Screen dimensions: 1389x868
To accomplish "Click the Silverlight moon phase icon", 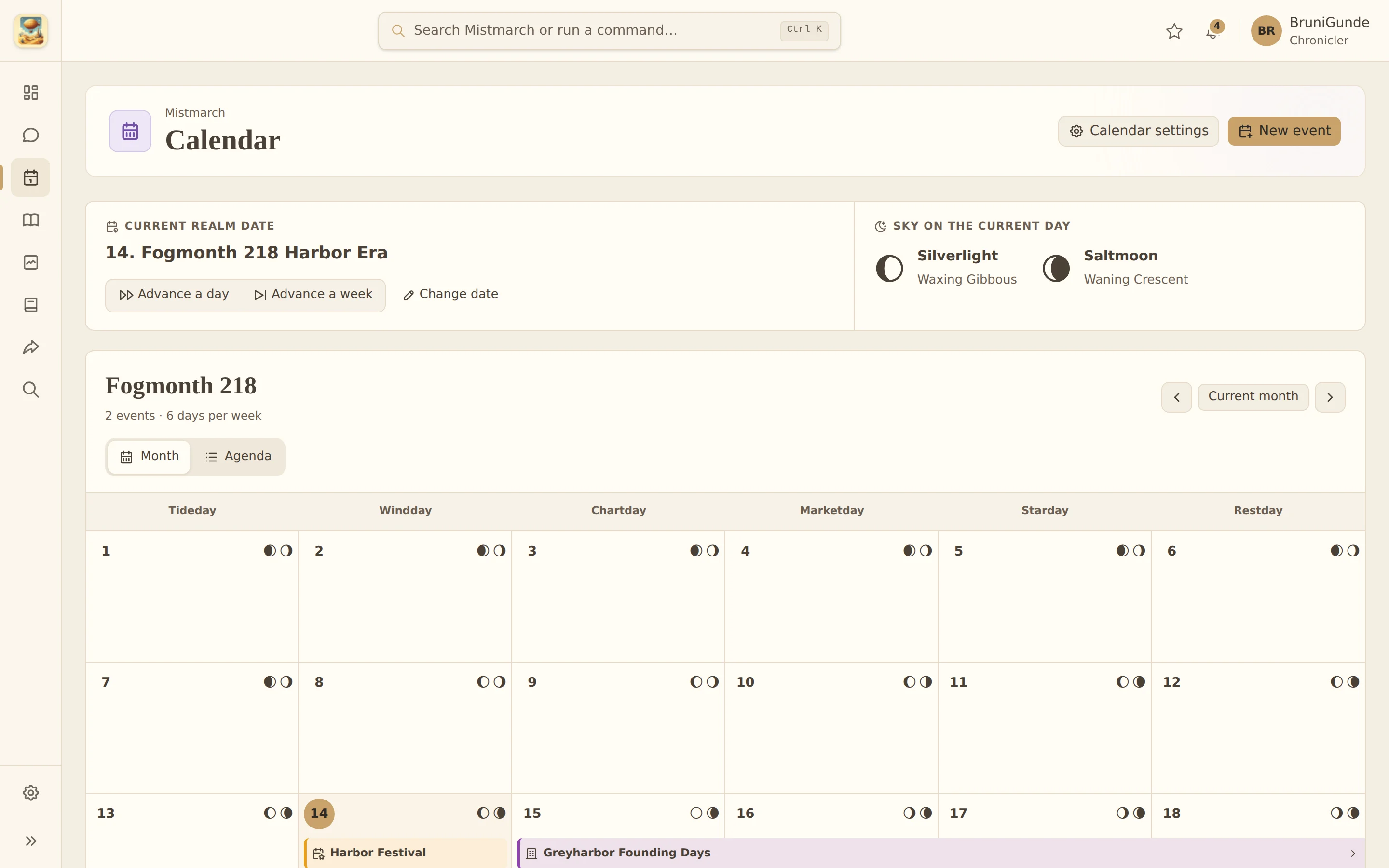I will coord(890,268).
